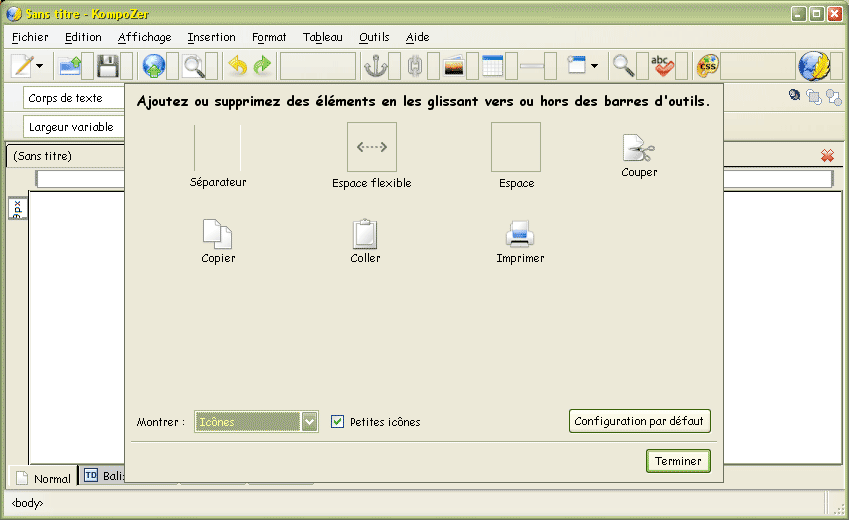Select the Imprimer printer icon
This screenshot has width=849, height=520.
(520, 234)
